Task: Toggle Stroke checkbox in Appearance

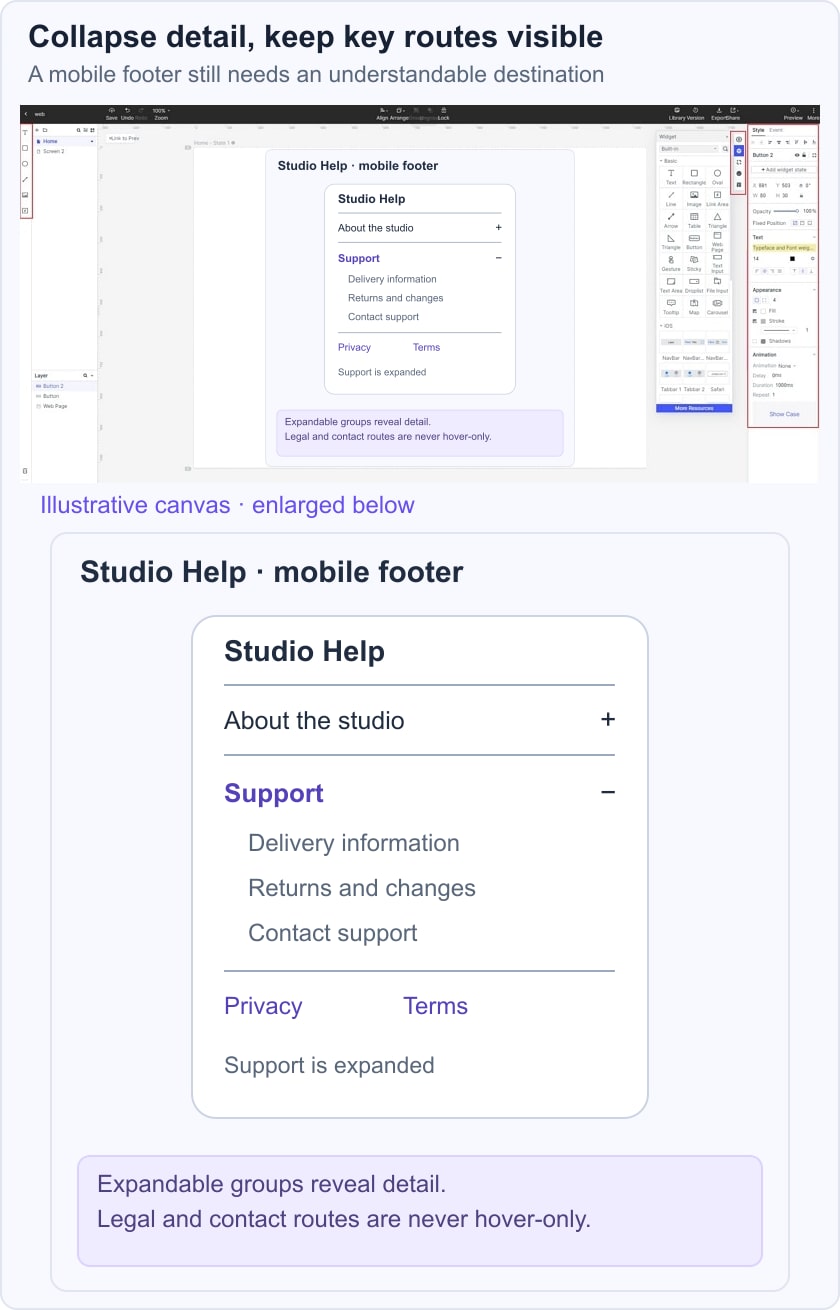Action: [x=755, y=321]
